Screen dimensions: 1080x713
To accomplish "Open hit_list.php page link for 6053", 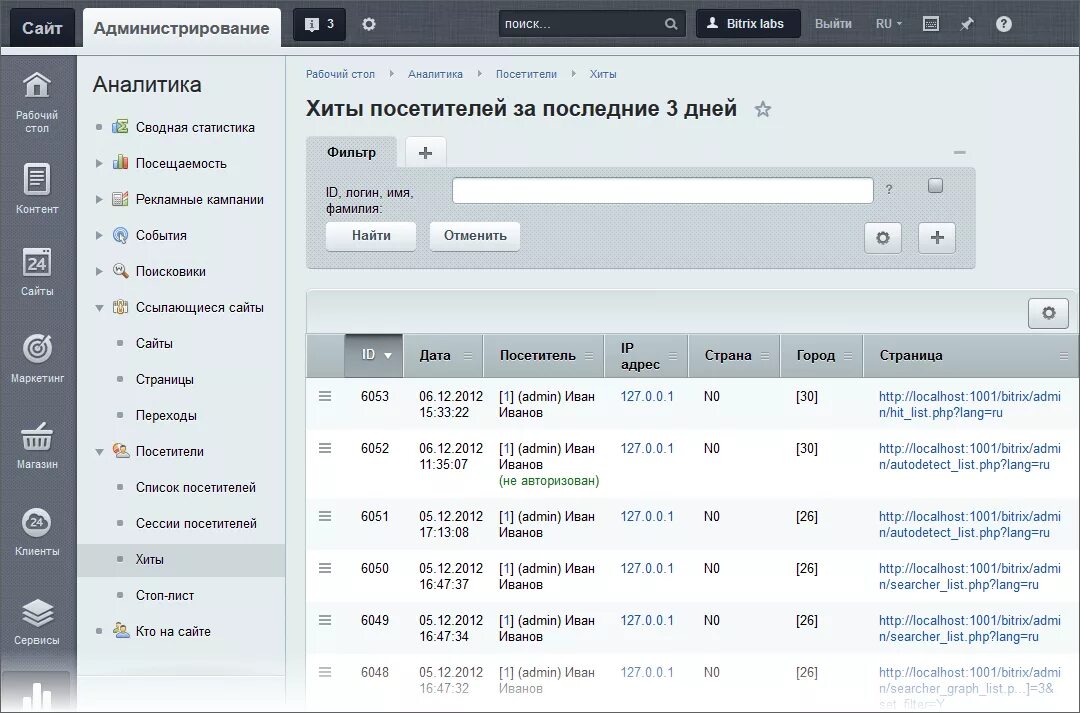I will 969,404.
